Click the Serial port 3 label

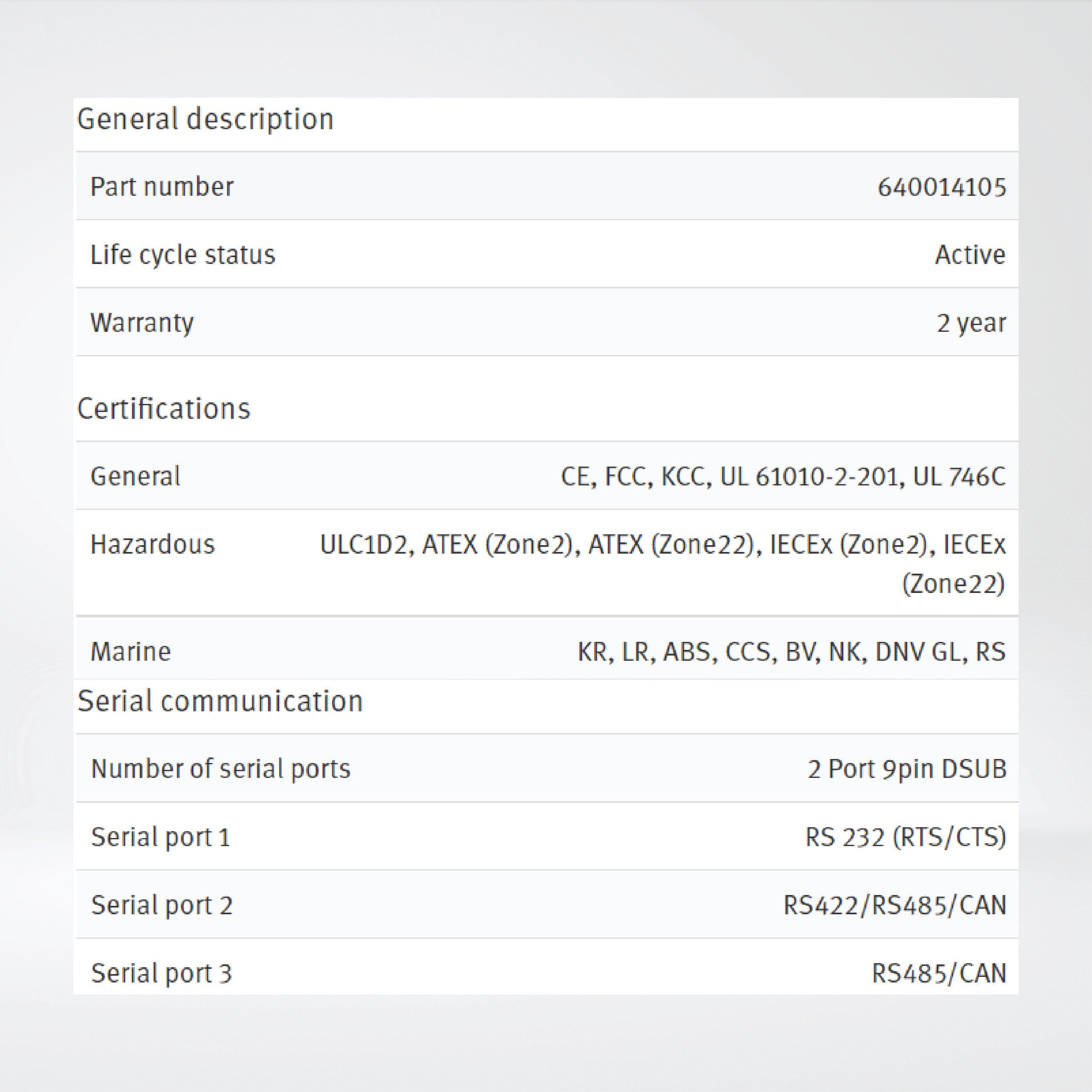[x=161, y=973]
